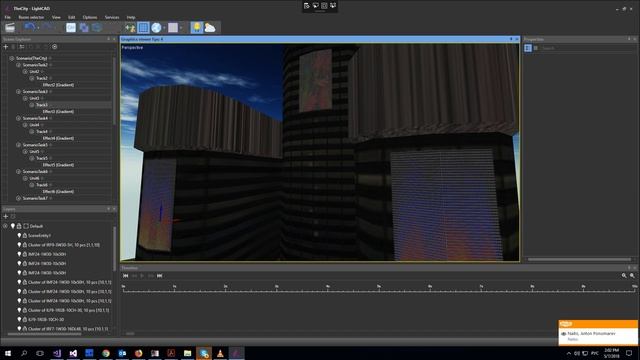Collapse the ScenarioTask2 tree node
This screenshot has width=640, height=360.
point(18,65)
